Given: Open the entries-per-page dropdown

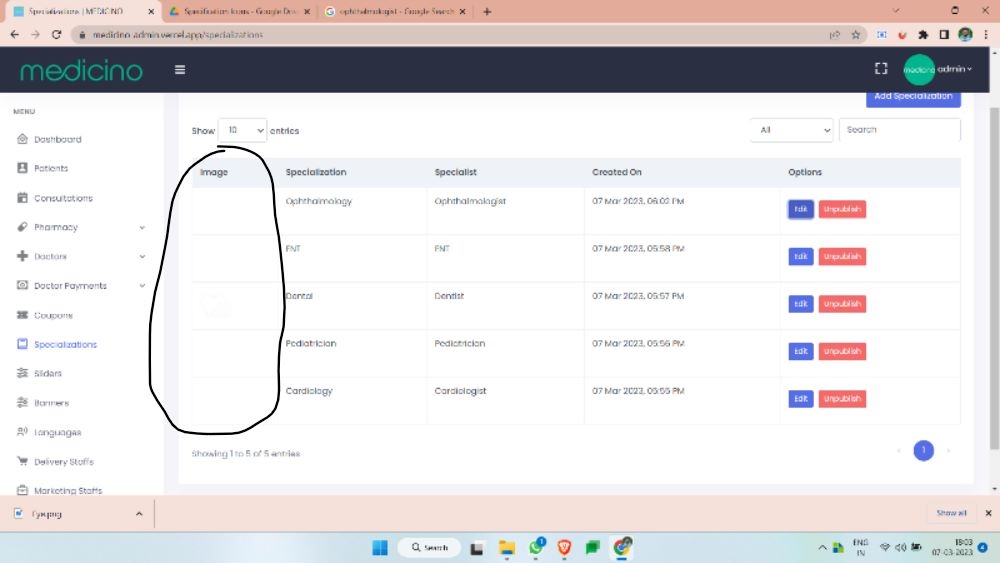Looking at the screenshot, I should pos(242,130).
